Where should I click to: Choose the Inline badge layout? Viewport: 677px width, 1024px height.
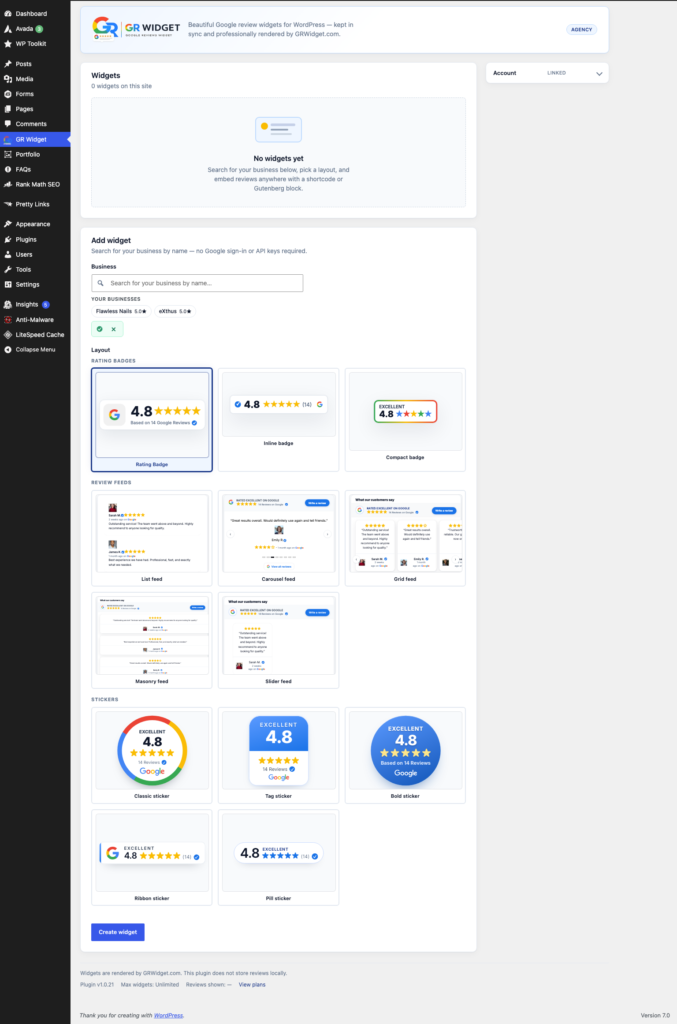(x=278, y=420)
